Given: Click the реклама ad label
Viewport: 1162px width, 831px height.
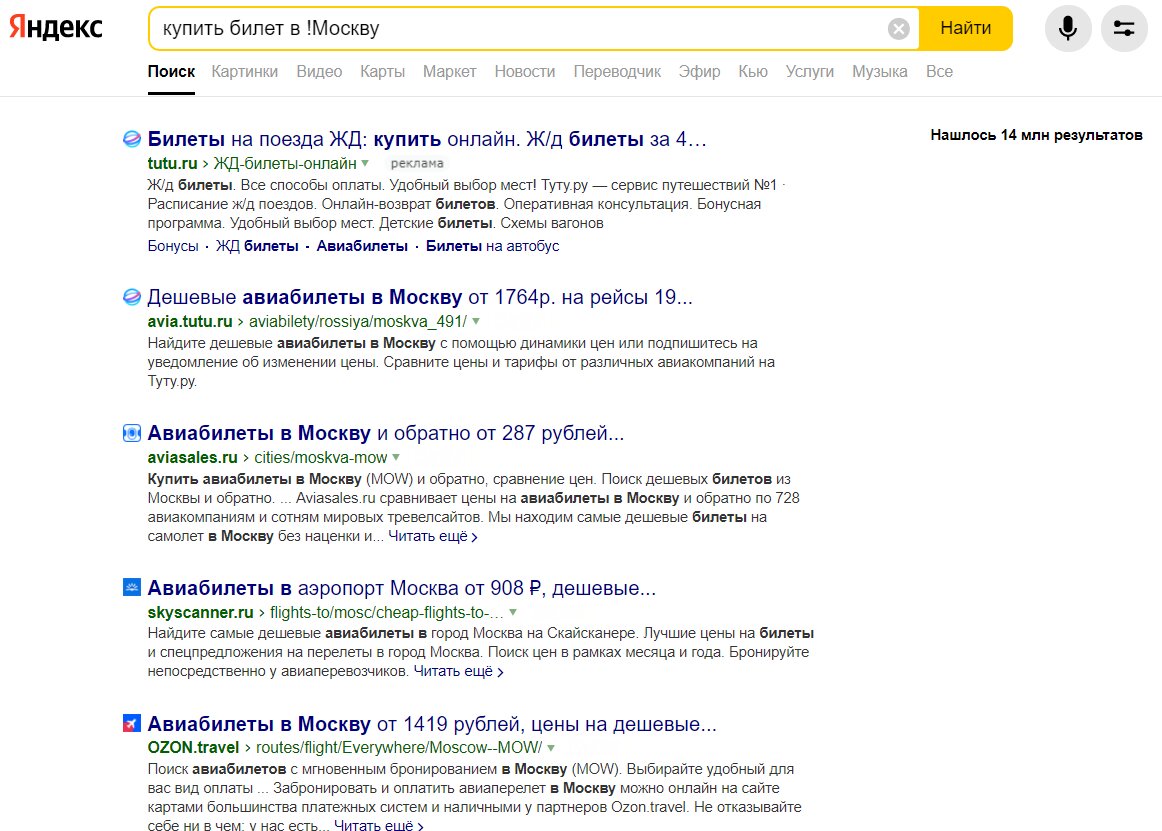Looking at the screenshot, I should pyautogui.click(x=416, y=164).
